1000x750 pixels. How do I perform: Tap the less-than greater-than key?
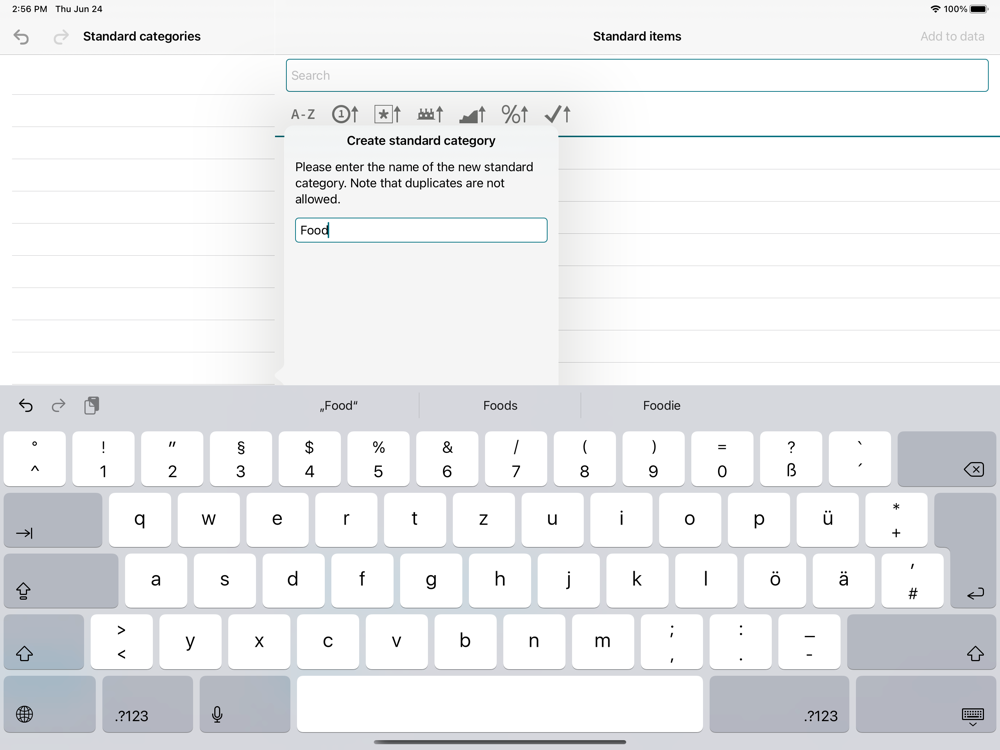(x=121, y=642)
